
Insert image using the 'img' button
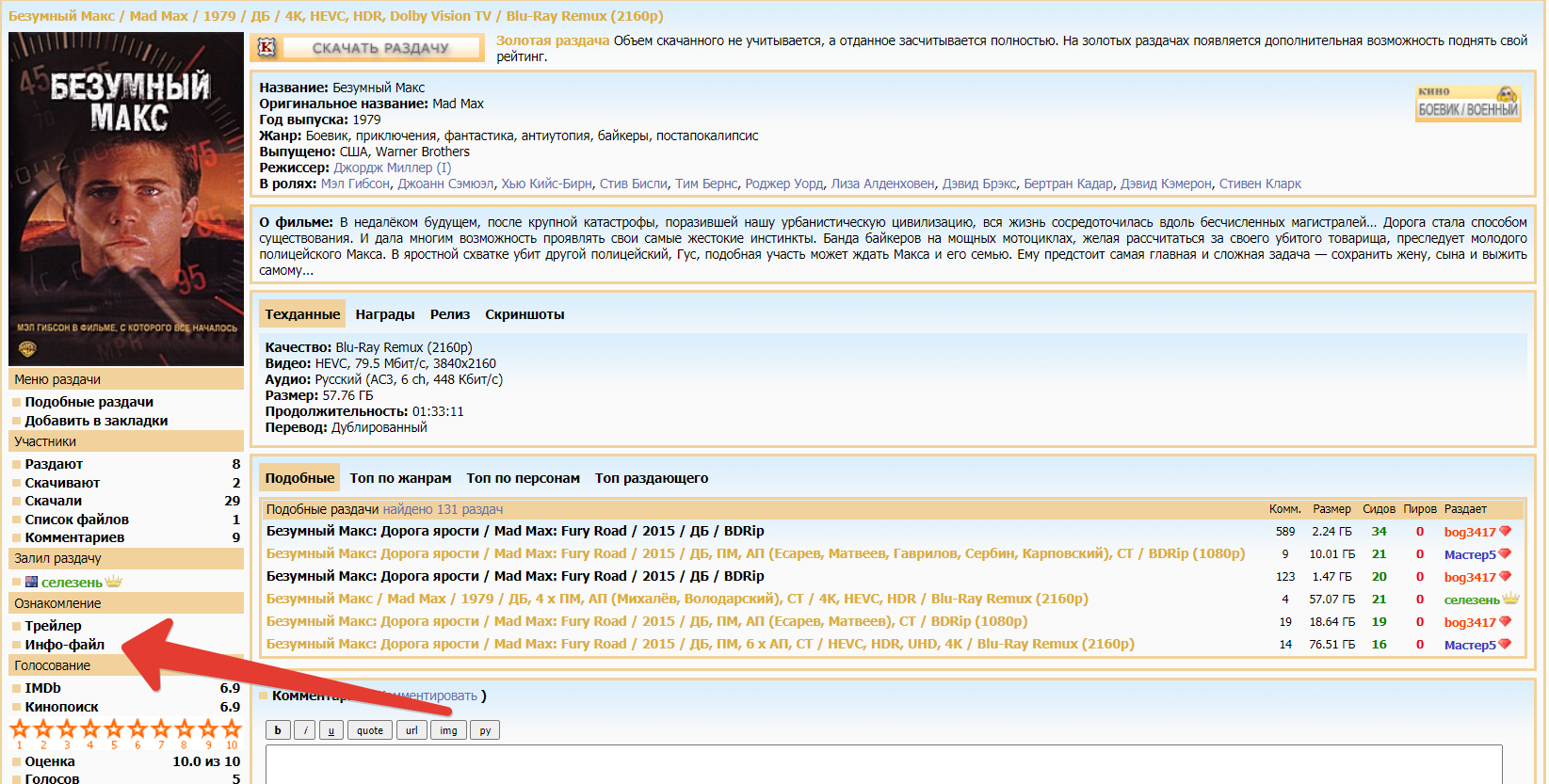448,730
